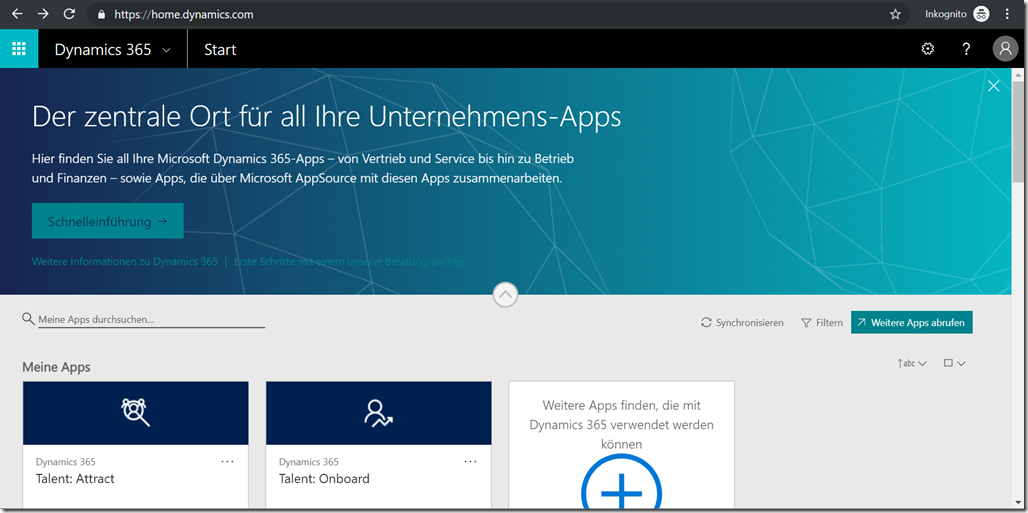Open Erste Schritte mit Beratungspartner link
The width and height of the screenshot is (1028, 513).
[x=350, y=261]
